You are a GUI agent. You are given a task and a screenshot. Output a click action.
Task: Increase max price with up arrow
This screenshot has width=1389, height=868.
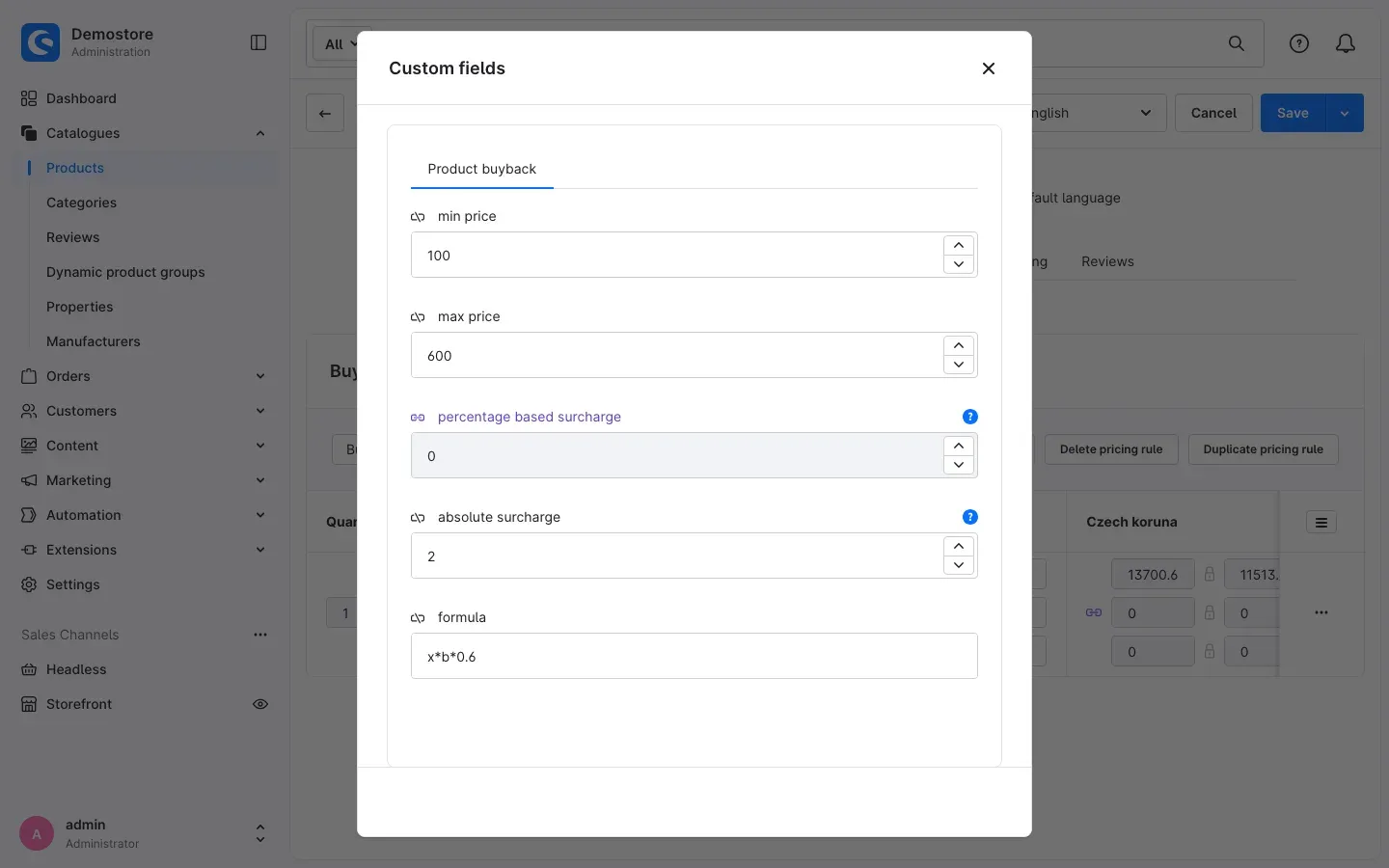pos(959,345)
